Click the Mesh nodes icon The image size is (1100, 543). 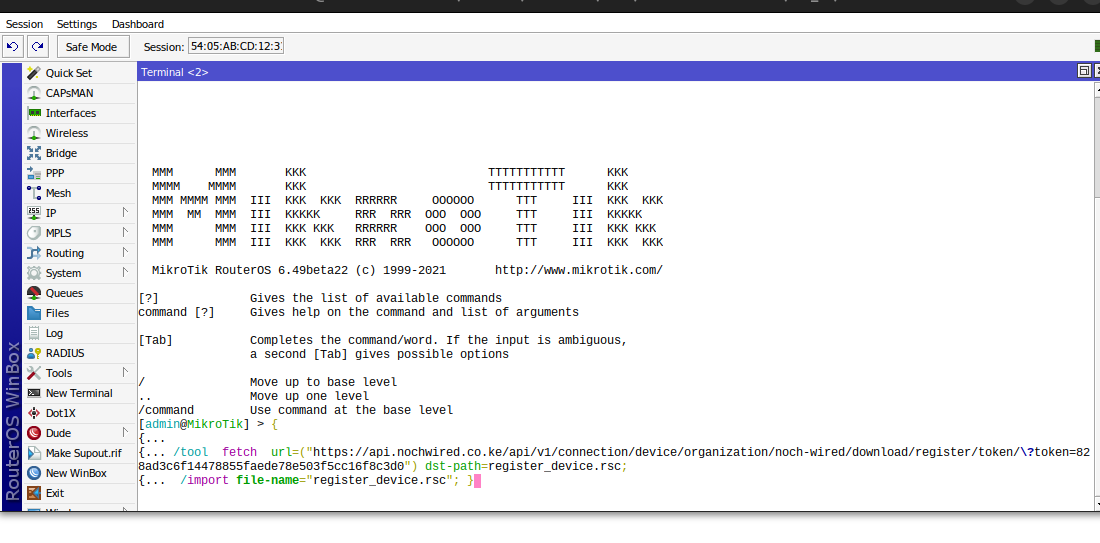pos(34,193)
